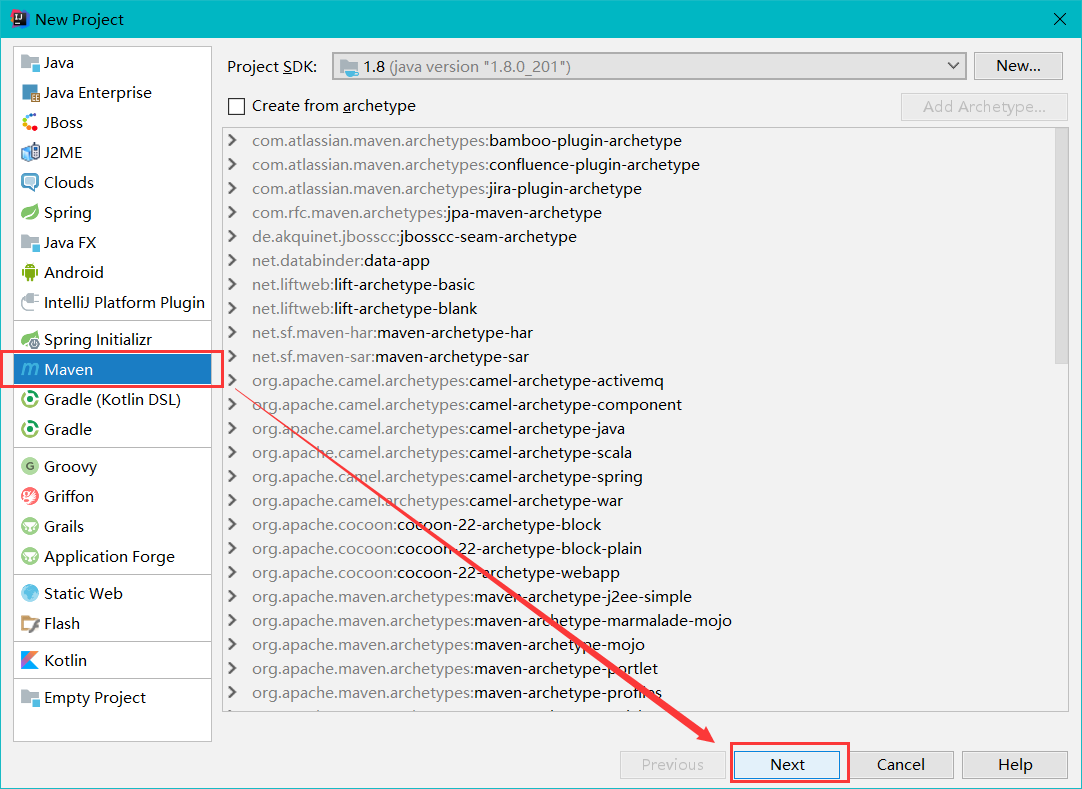
Task: Choose the Clouds icon
Action: (x=30, y=182)
